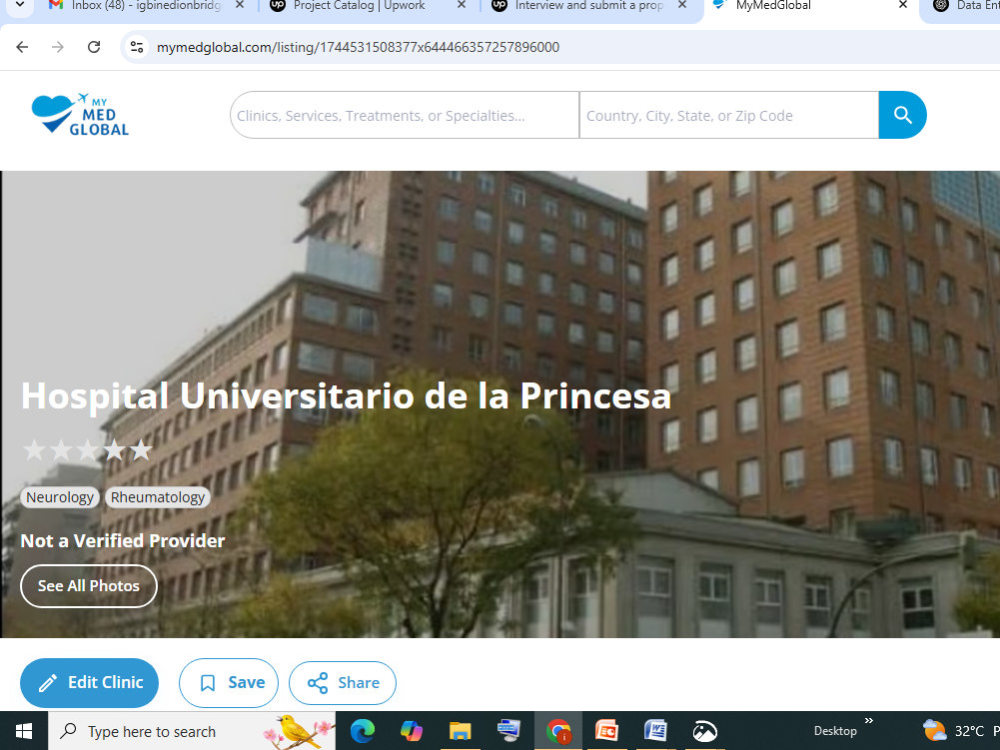Screen dimensions: 1000x750
Task: Open the Photos app in taskbar
Action: [705, 731]
